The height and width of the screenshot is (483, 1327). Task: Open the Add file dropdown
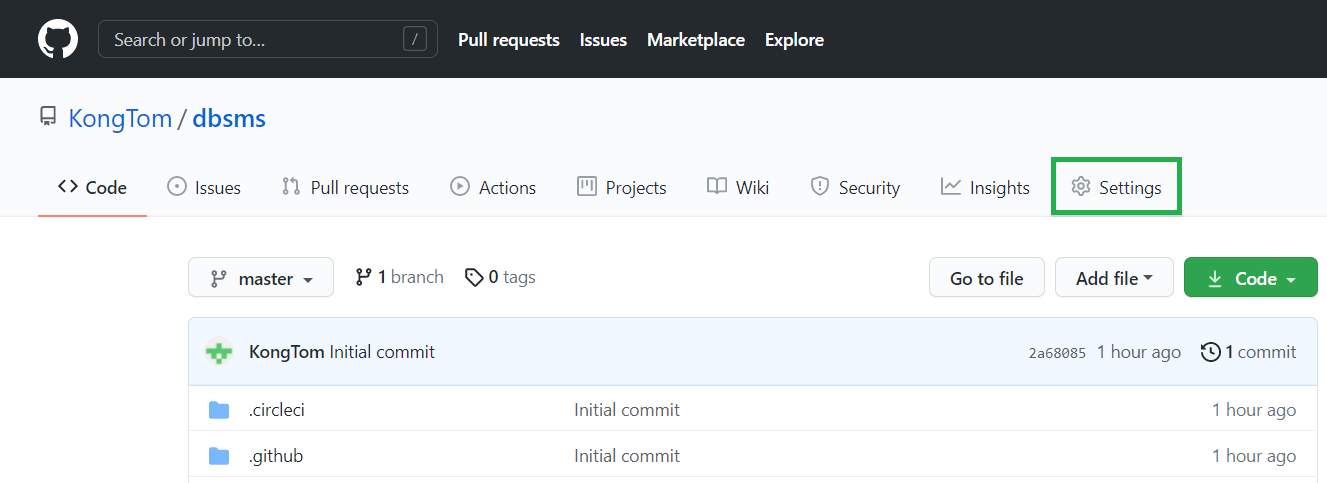(1114, 279)
